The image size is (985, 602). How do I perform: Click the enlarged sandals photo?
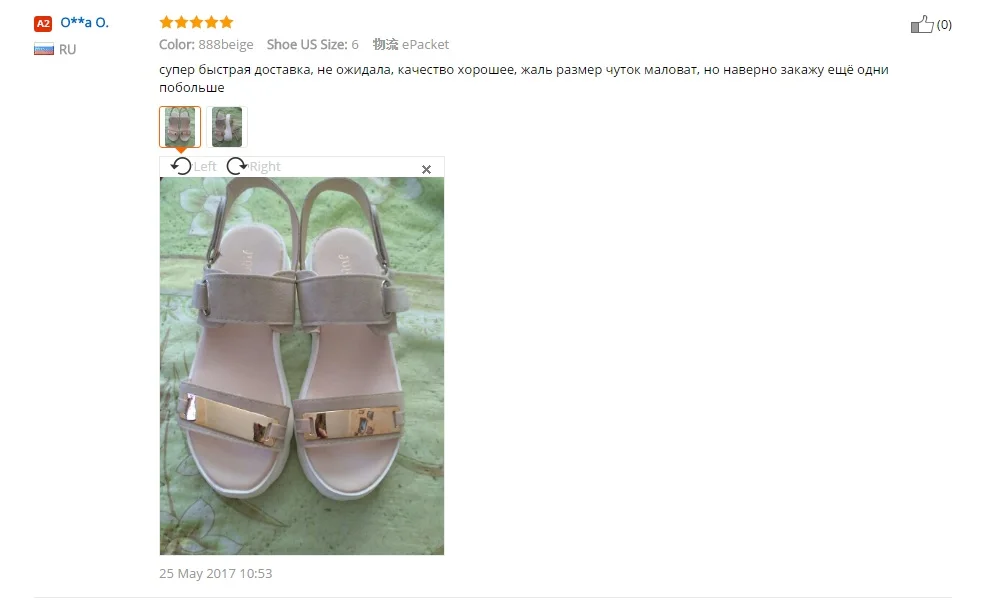(x=302, y=366)
